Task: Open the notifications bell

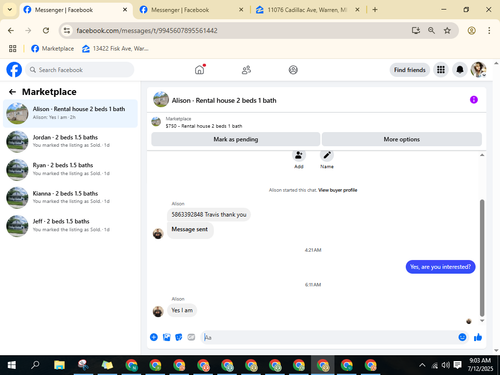Action: (x=460, y=70)
